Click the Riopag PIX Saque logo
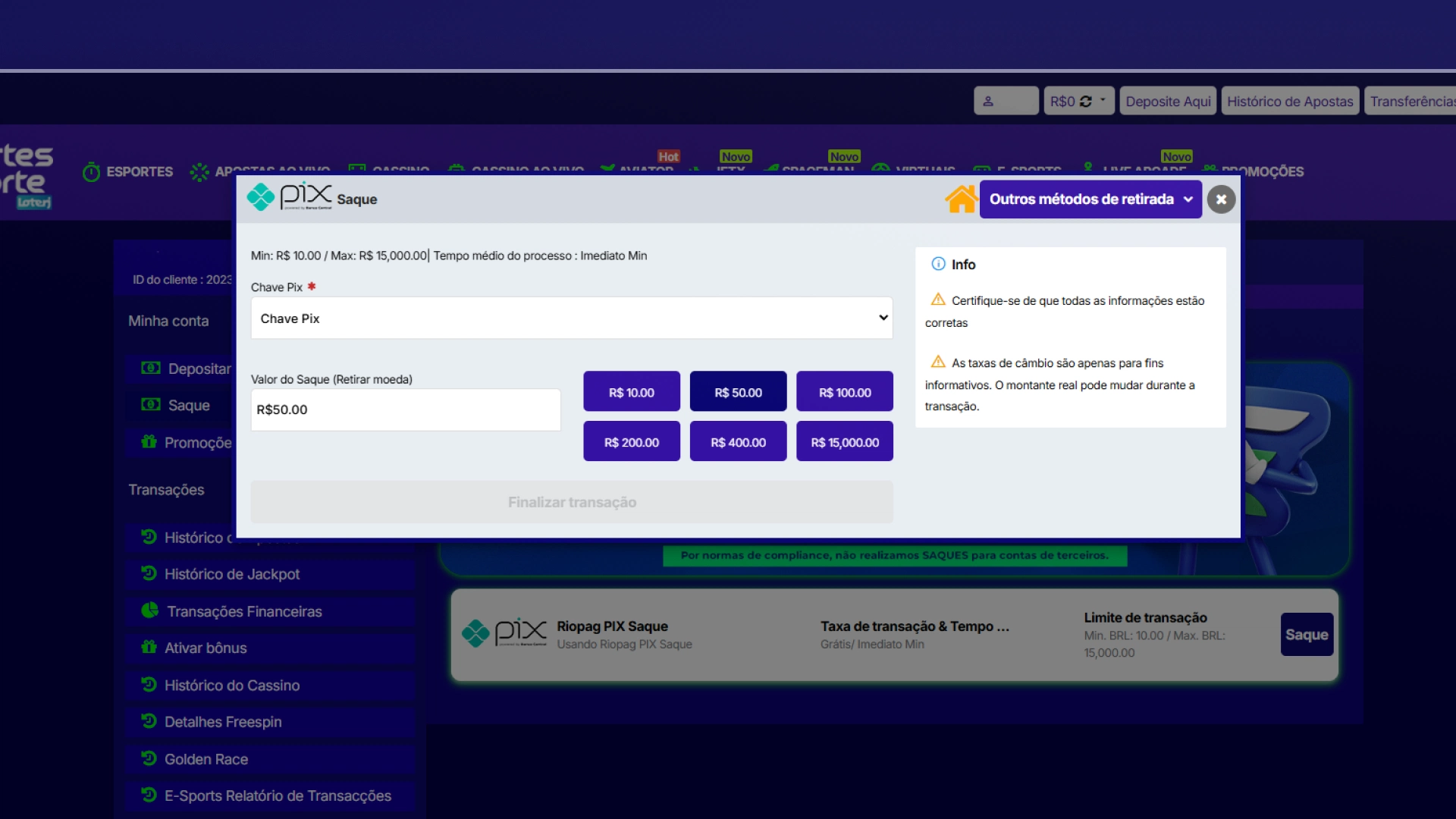This screenshot has width=1456, height=819. (504, 633)
